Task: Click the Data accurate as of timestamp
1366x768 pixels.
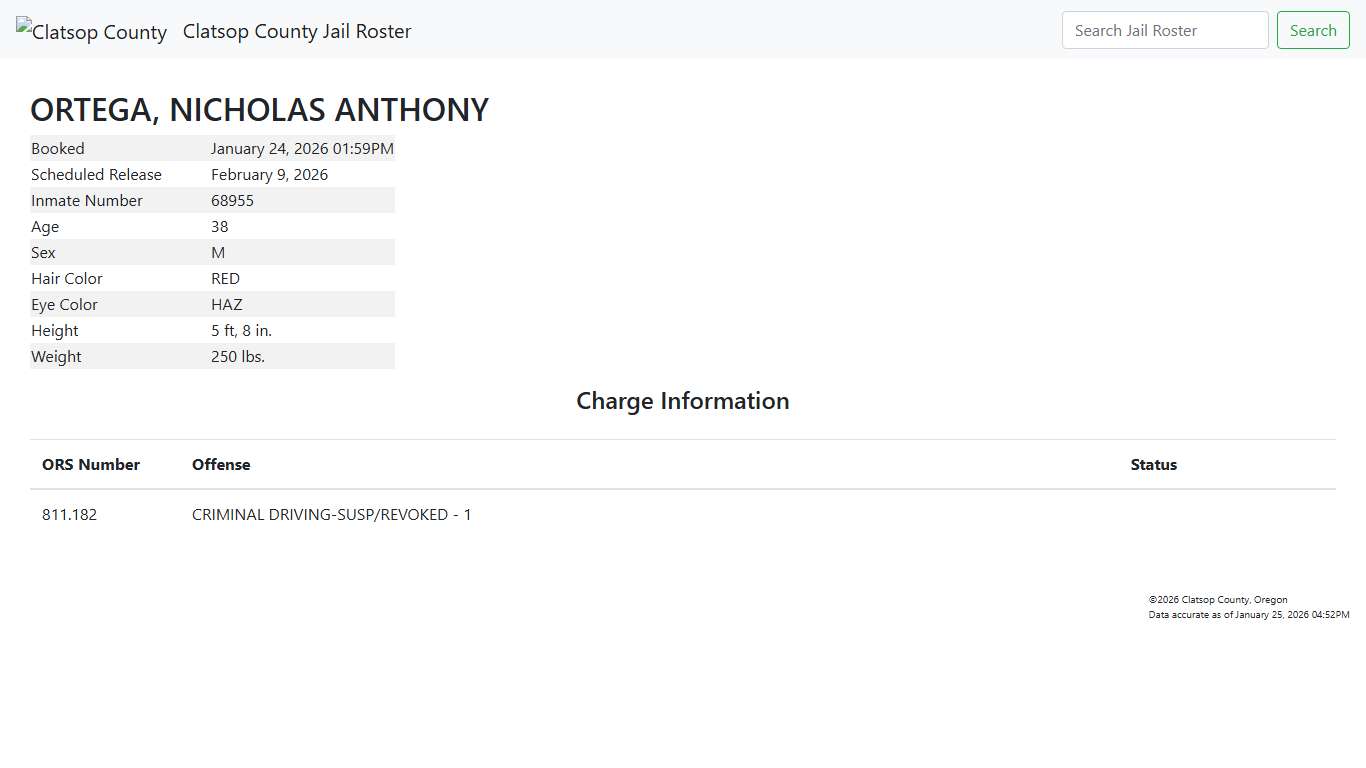Action: (1248, 615)
